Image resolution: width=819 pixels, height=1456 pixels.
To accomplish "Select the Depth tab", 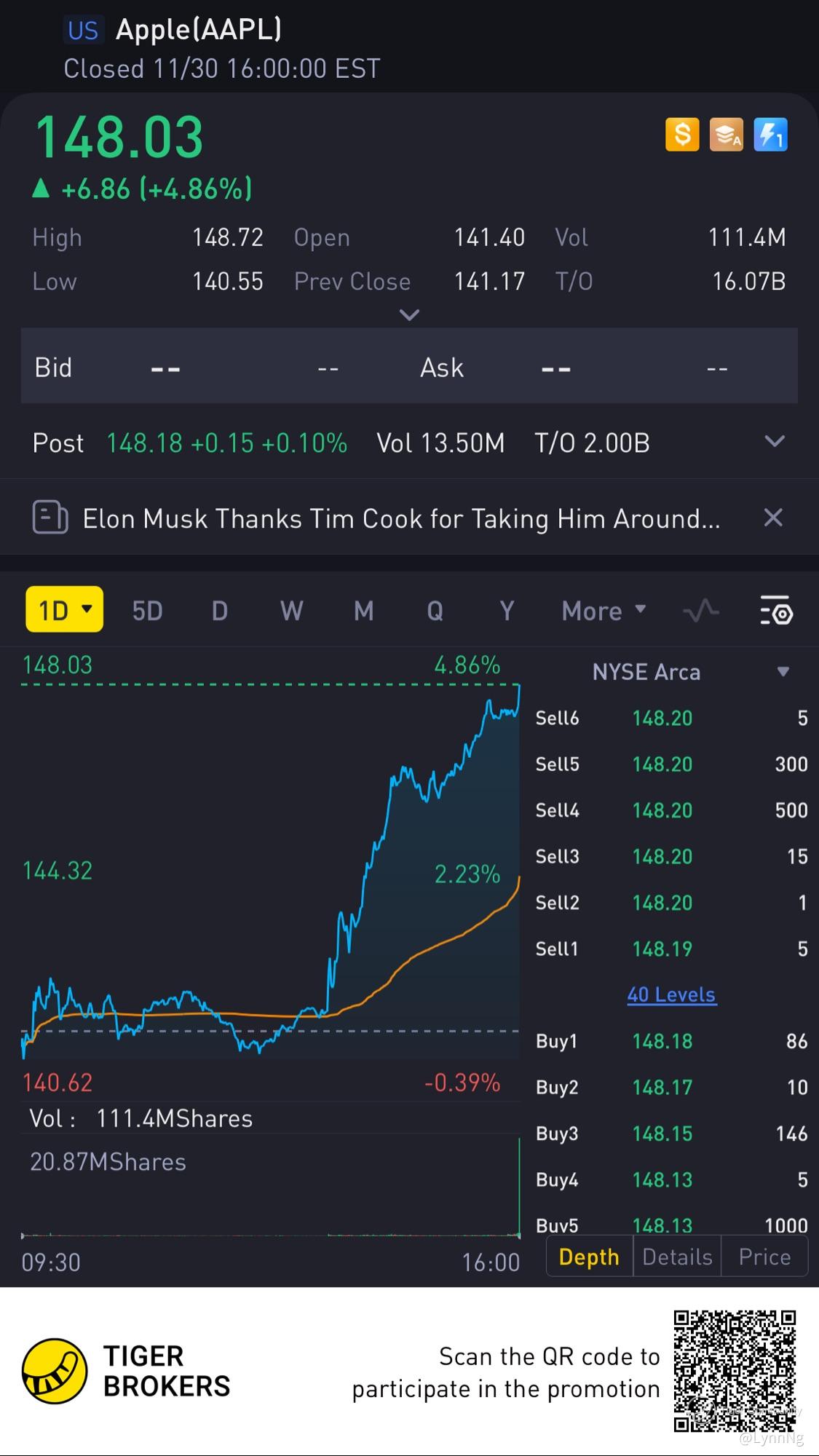I will (x=589, y=1257).
